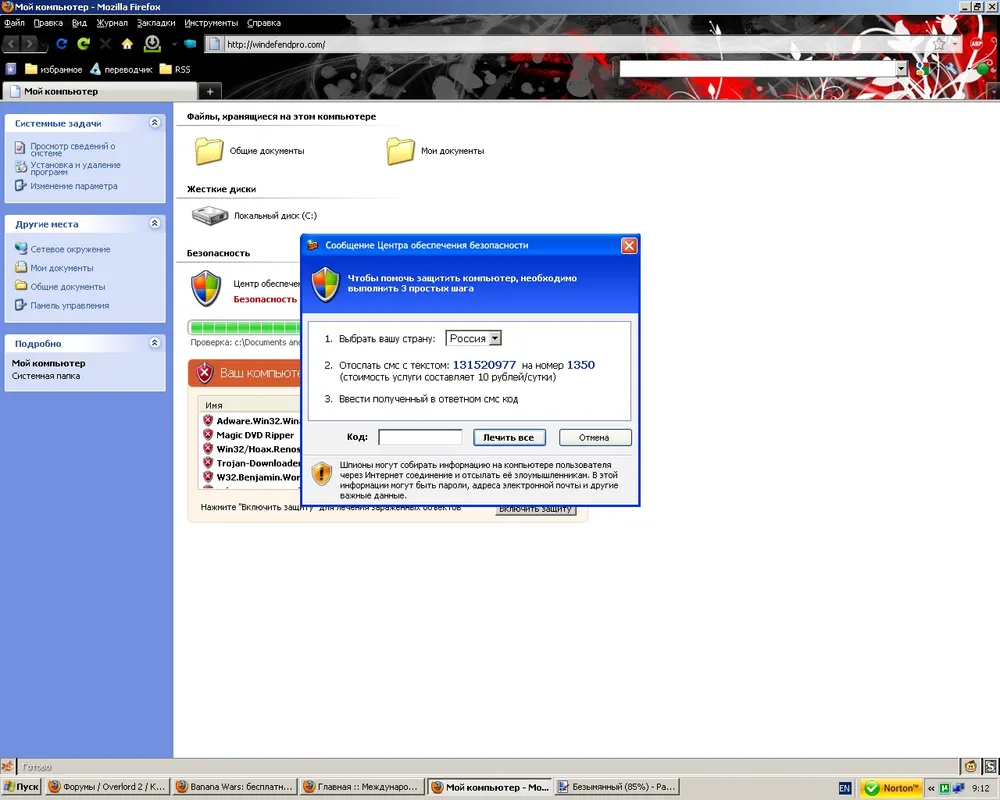Open the RSS bookmarks folder
Viewport: 1000px width, 800px height.
tap(175, 69)
